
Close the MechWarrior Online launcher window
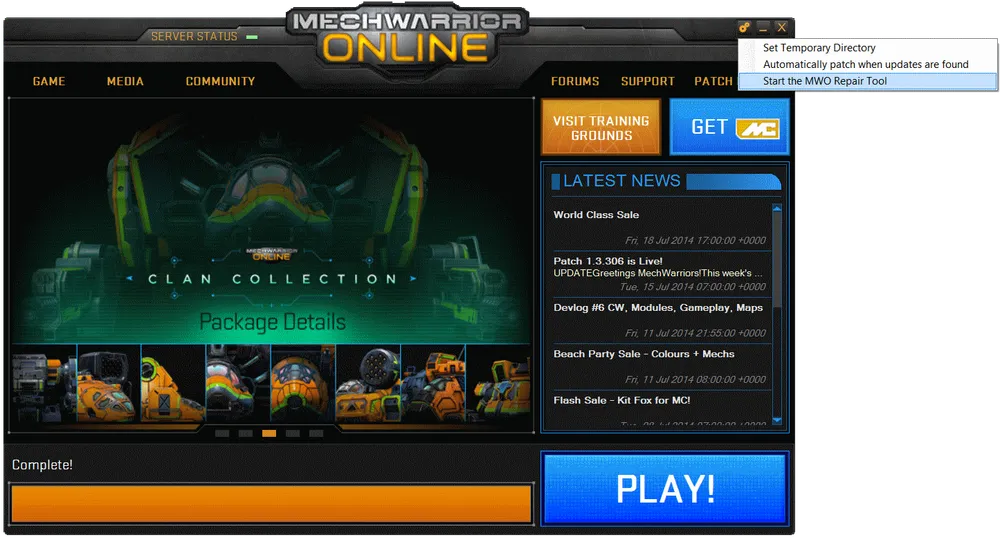[781, 27]
